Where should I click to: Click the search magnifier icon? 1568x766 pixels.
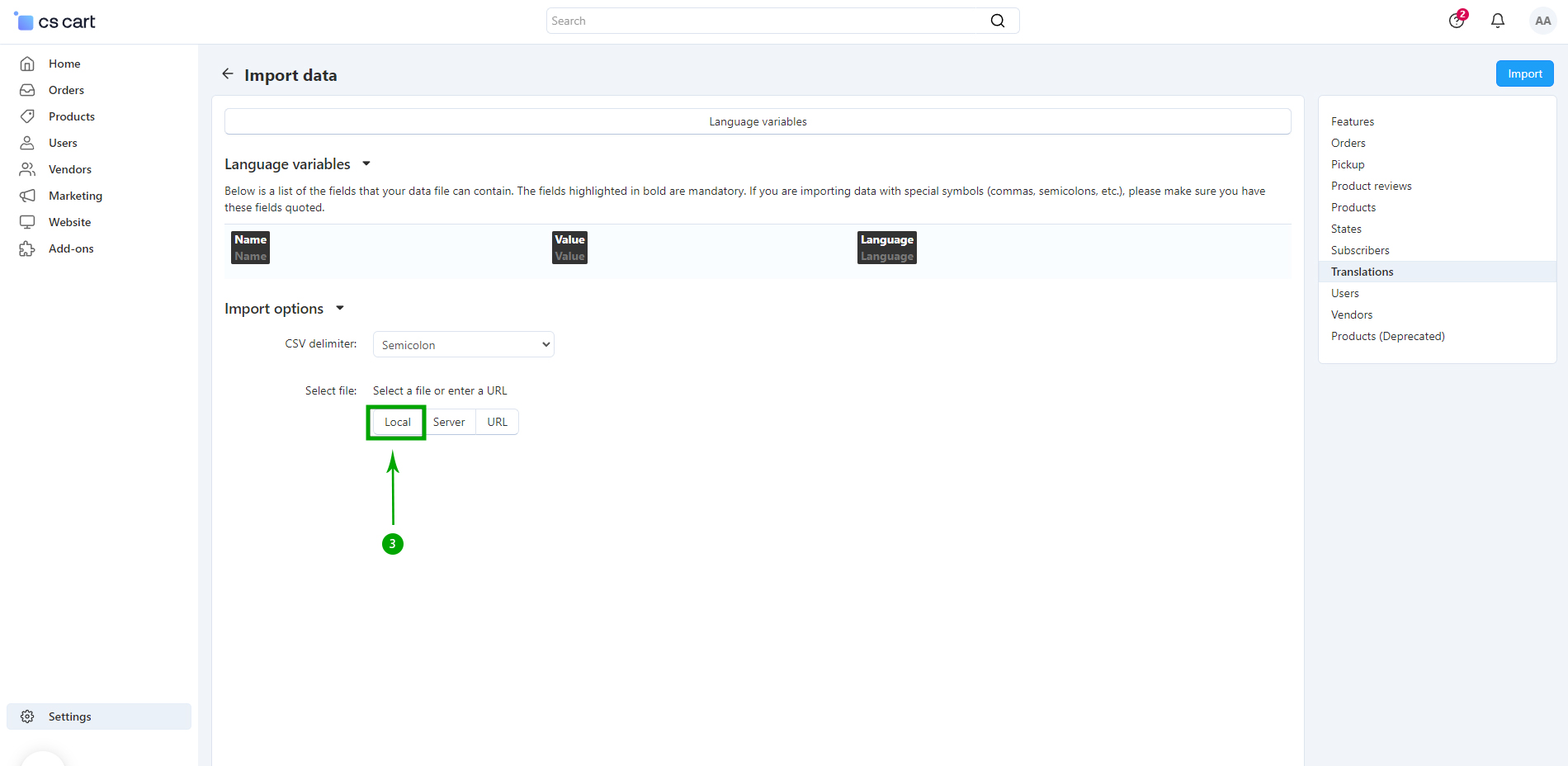coord(997,21)
